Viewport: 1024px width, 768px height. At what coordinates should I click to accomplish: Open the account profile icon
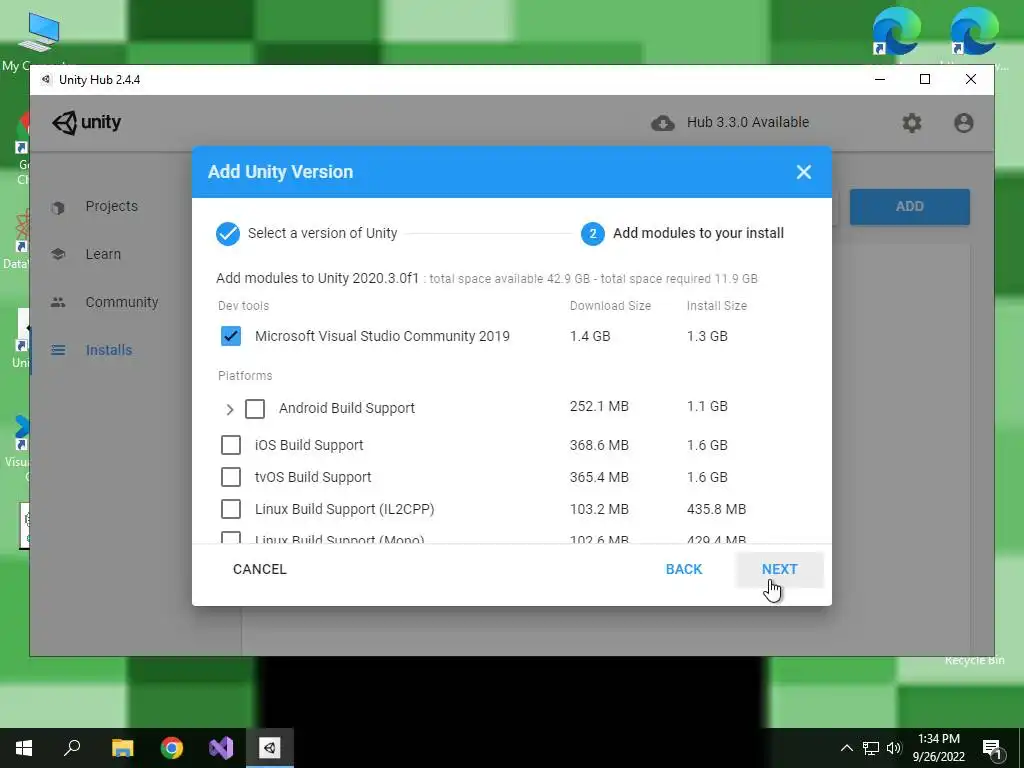click(963, 123)
